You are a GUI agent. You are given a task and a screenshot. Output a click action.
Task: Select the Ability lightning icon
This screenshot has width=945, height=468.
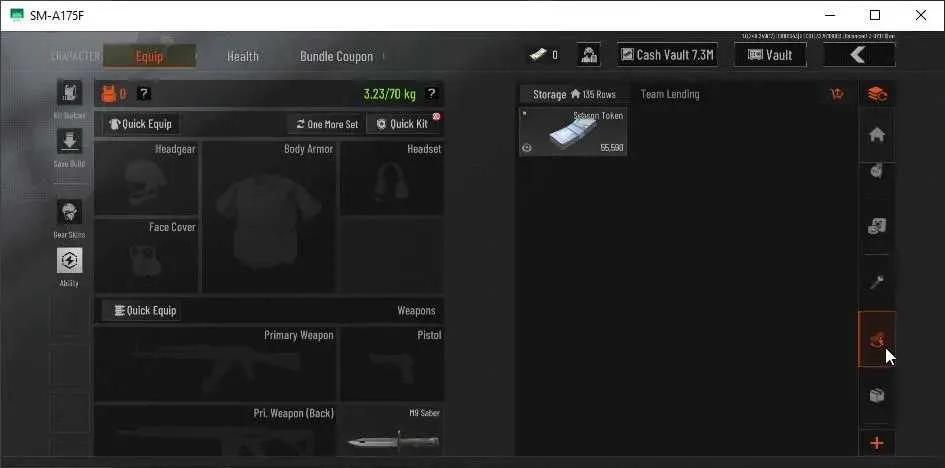click(x=69, y=261)
